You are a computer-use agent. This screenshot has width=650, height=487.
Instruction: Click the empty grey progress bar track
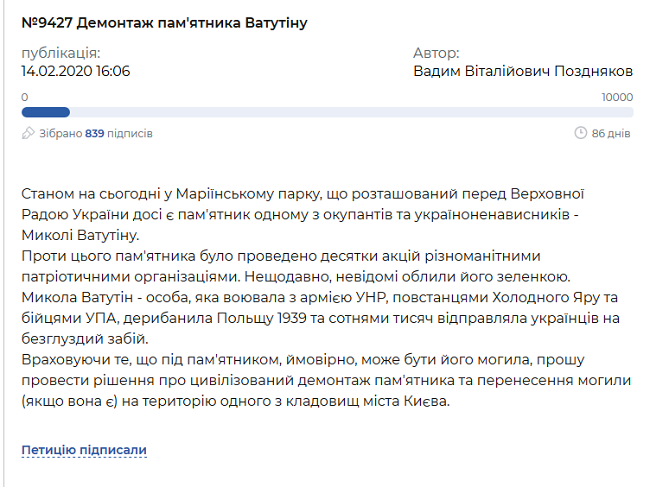[350, 112]
